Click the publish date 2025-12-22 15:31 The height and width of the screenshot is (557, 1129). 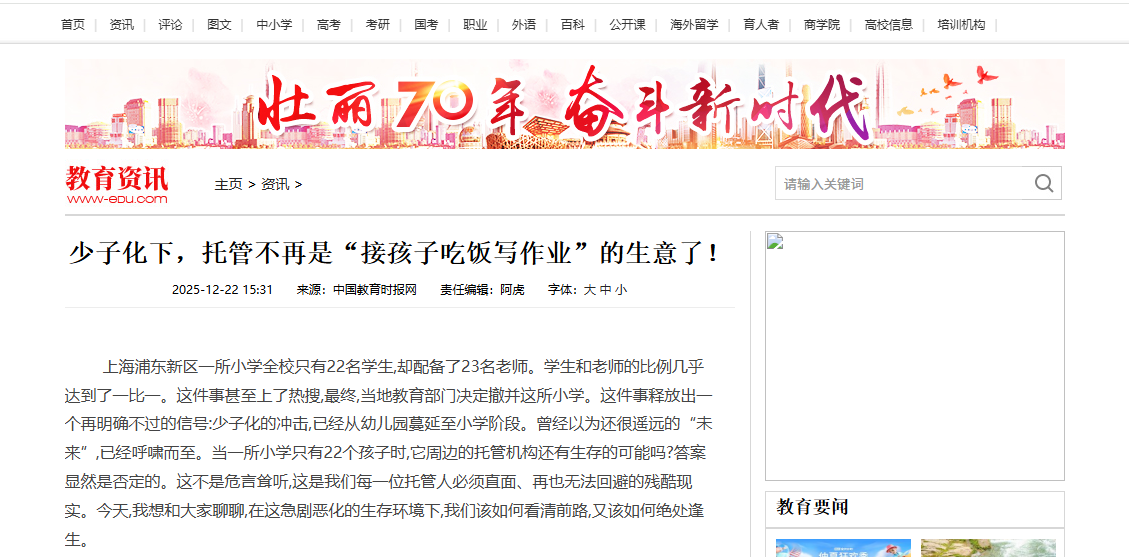pyautogui.click(x=222, y=290)
